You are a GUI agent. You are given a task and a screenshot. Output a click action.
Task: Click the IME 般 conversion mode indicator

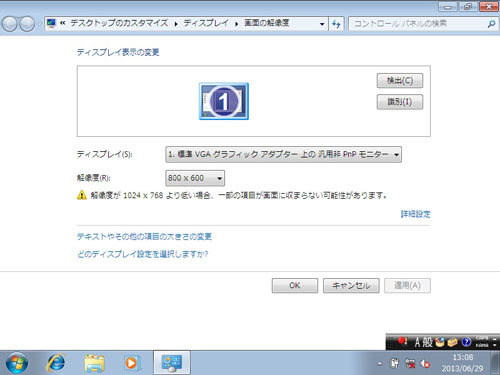point(427,342)
